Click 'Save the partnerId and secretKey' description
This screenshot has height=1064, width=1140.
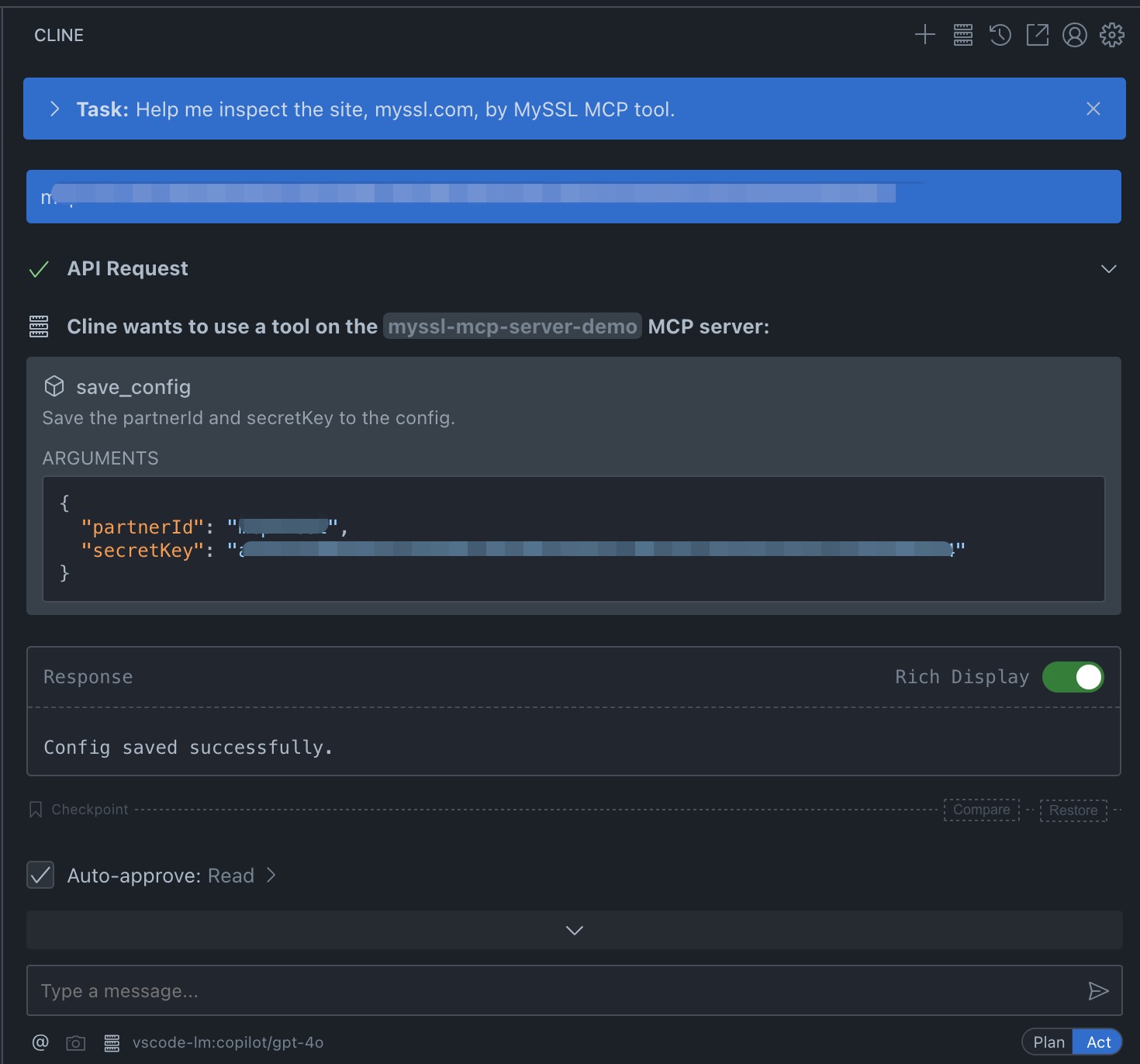249,418
